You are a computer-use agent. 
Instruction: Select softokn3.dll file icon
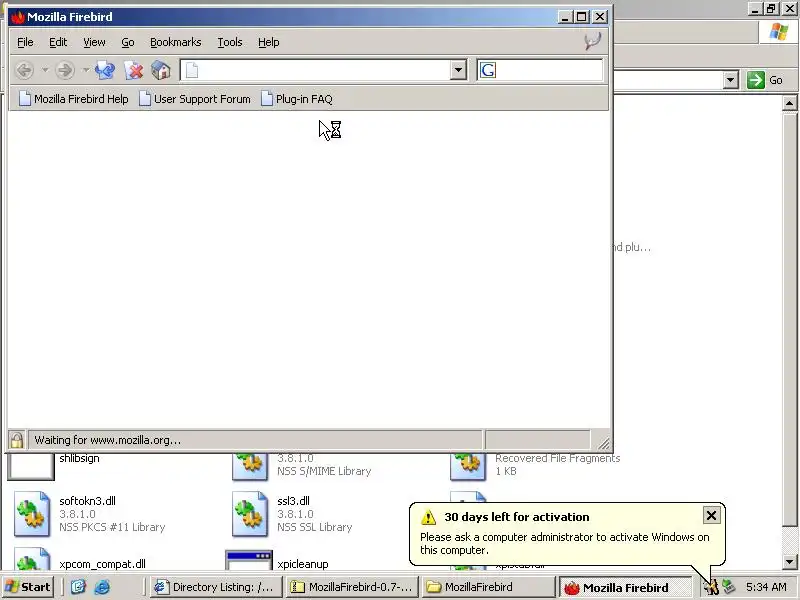(32, 514)
